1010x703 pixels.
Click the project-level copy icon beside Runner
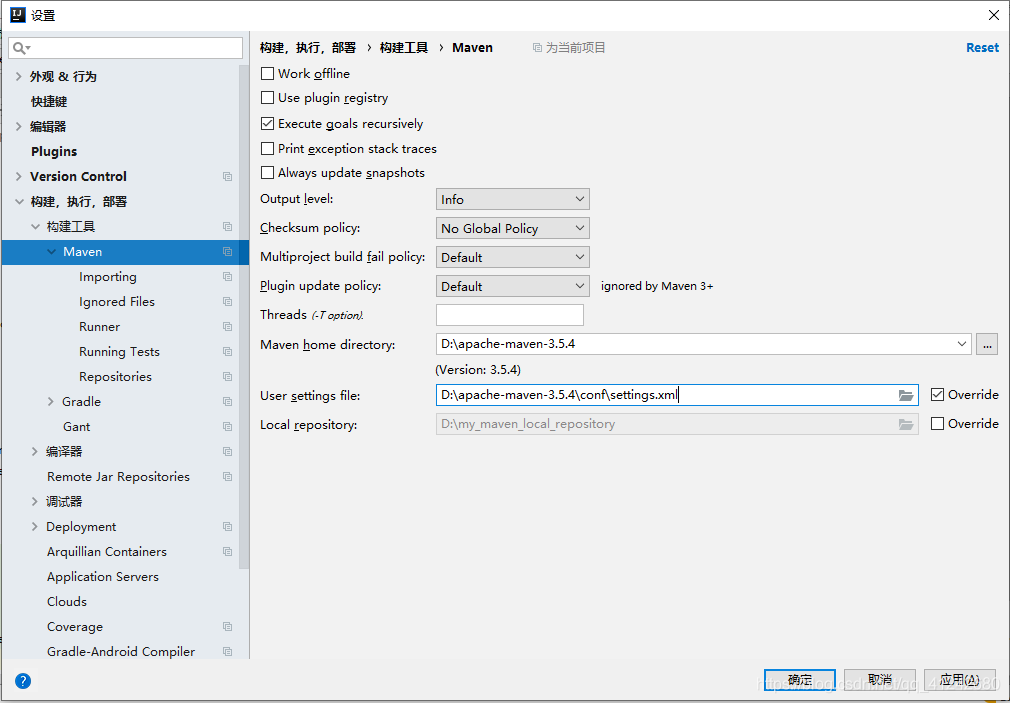227,327
